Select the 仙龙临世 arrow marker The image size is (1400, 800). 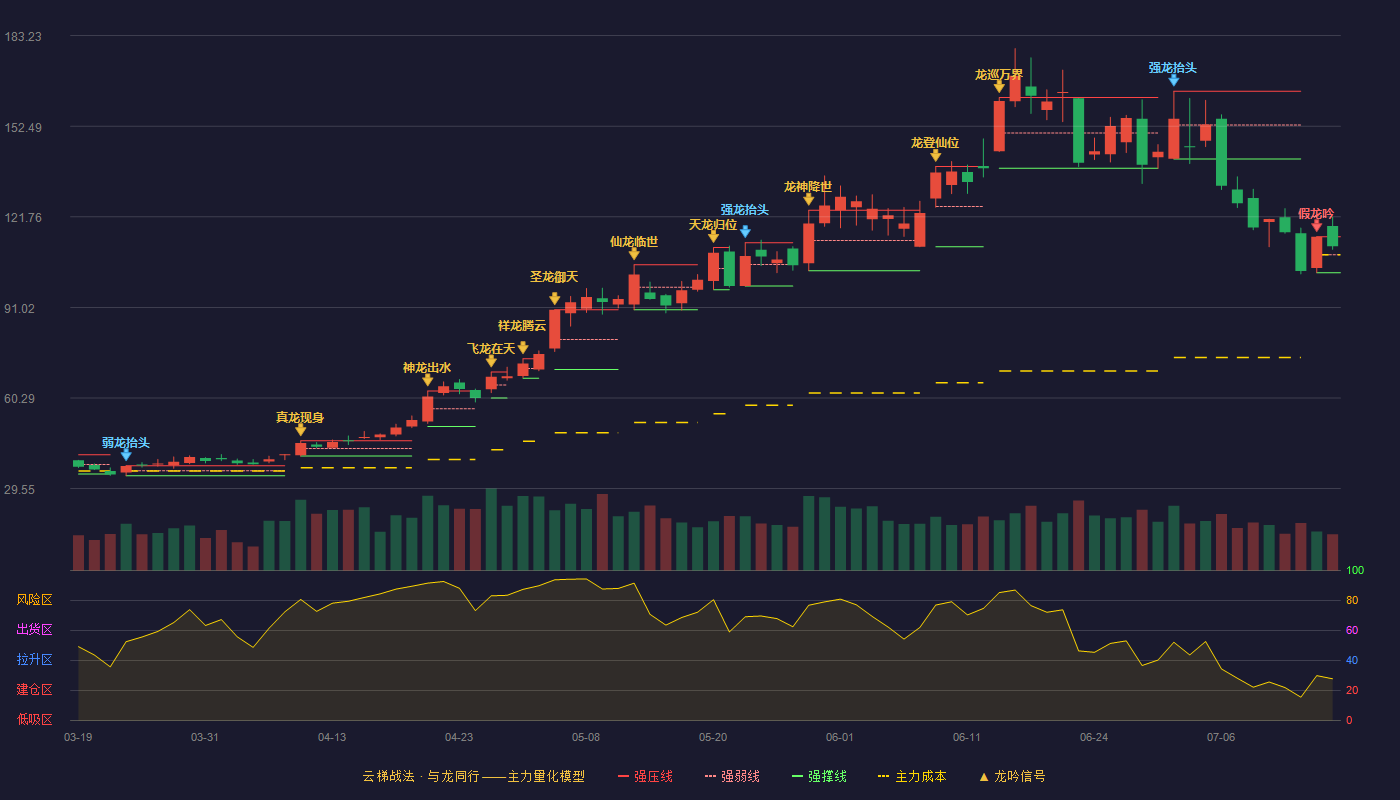click(x=634, y=254)
